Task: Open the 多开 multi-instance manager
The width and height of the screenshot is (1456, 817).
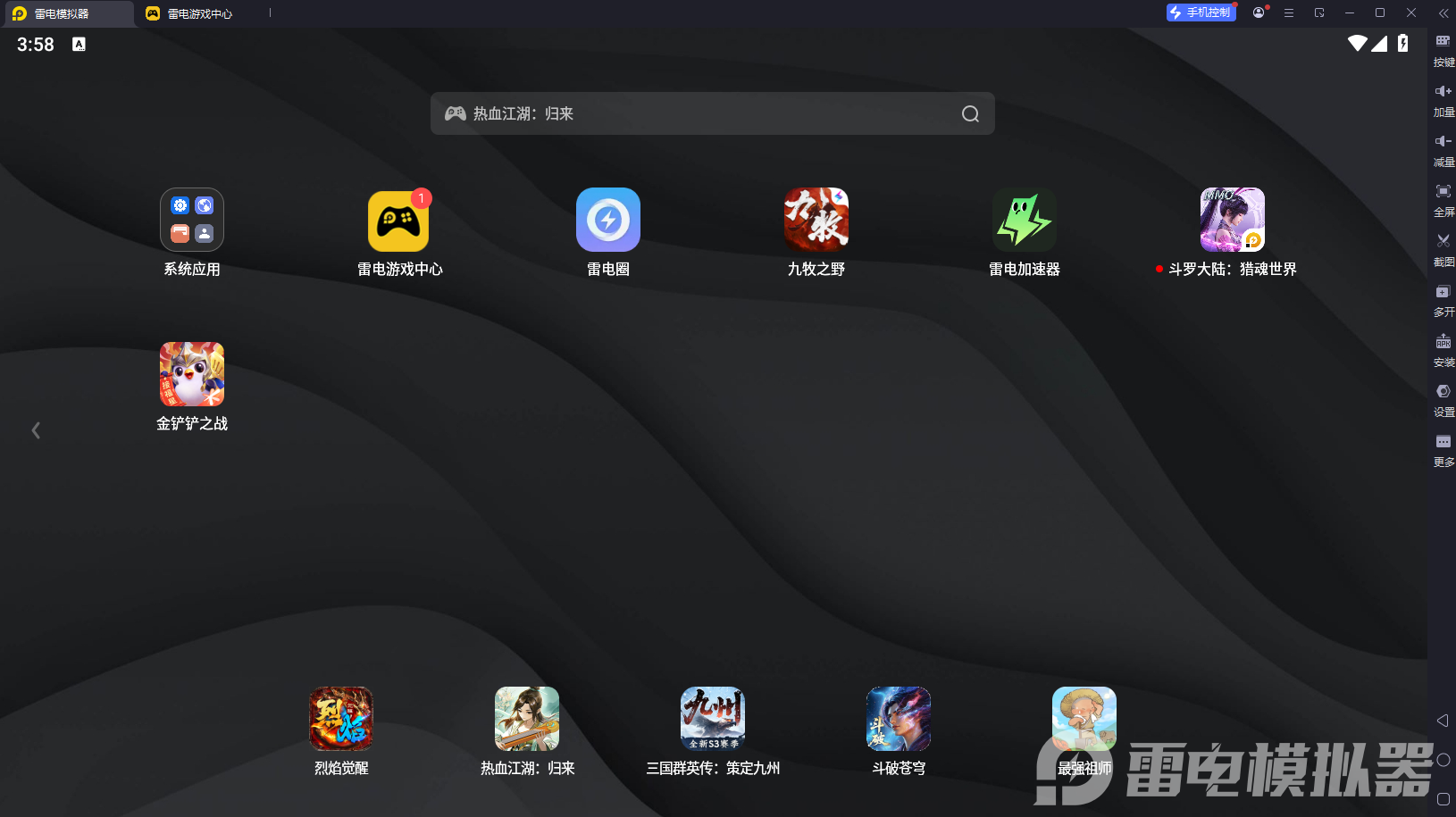Action: click(1443, 300)
